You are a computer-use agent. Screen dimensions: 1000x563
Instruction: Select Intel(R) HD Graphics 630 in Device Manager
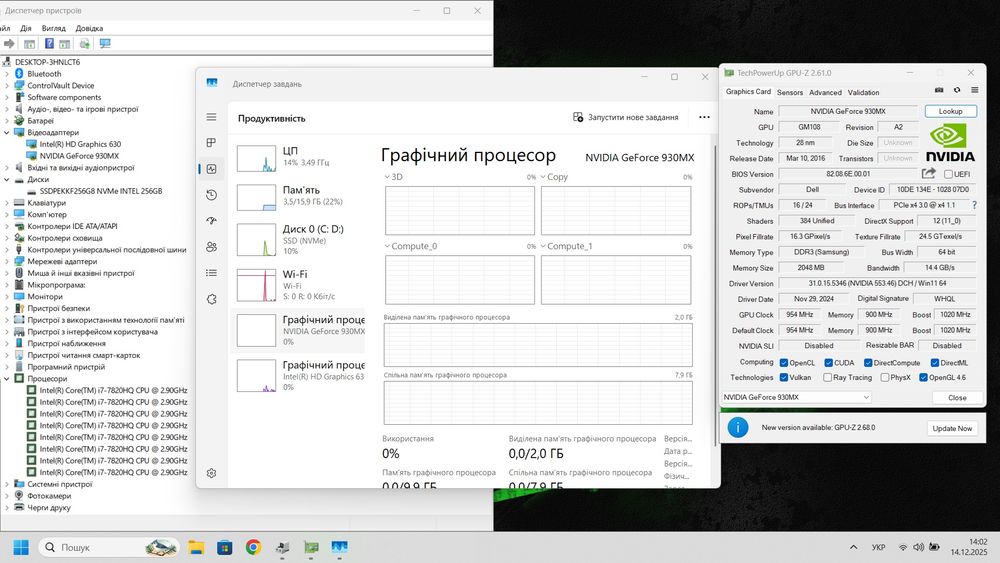coord(80,144)
